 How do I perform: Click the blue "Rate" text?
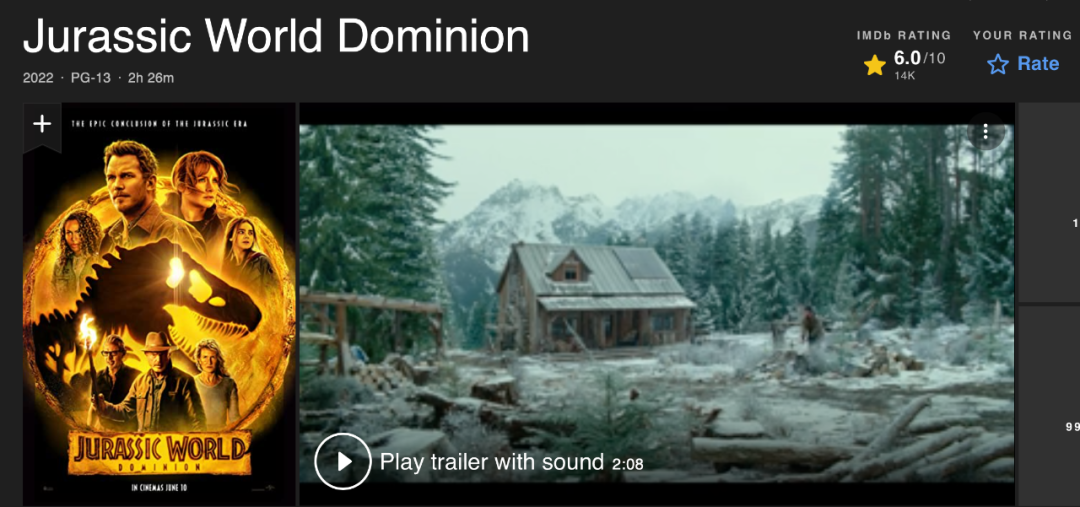coord(1038,64)
